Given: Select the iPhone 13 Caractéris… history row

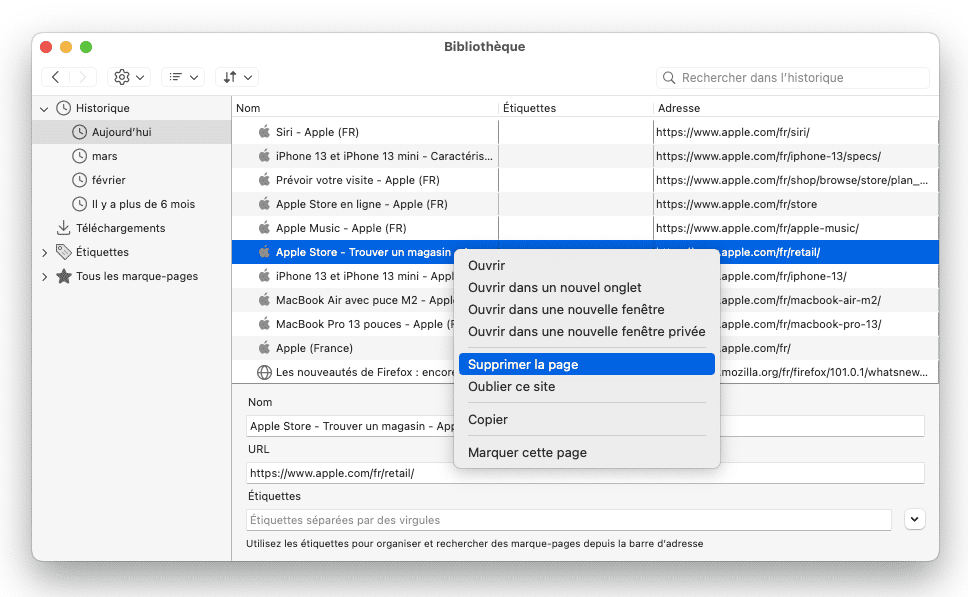Looking at the screenshot, I should [x=585, y=156].
